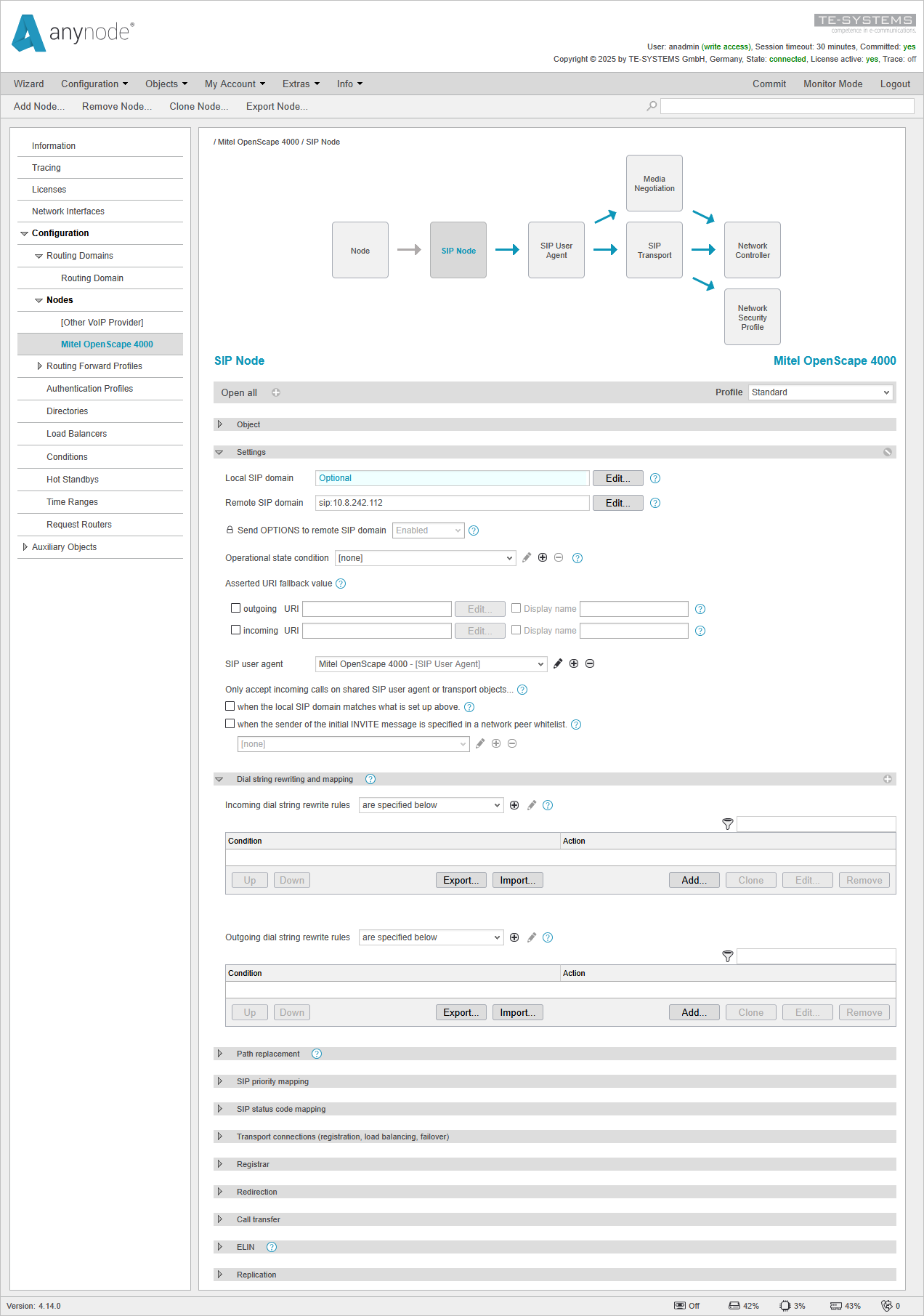924x1316 pixels.
Task: Add new operational state condition
Action: tap(543, 557)
